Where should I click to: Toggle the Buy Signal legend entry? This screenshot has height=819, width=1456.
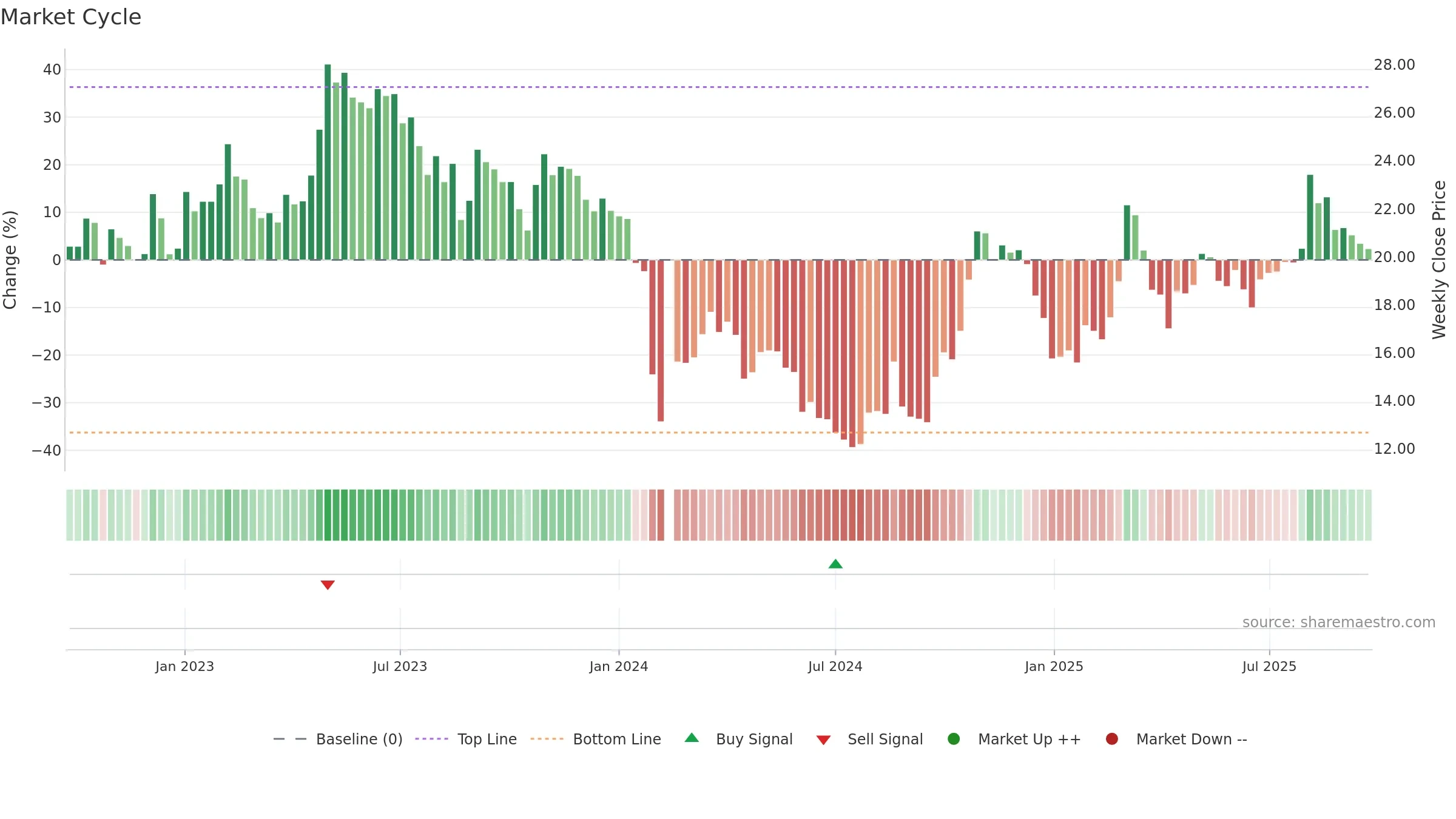pos(738,739)
